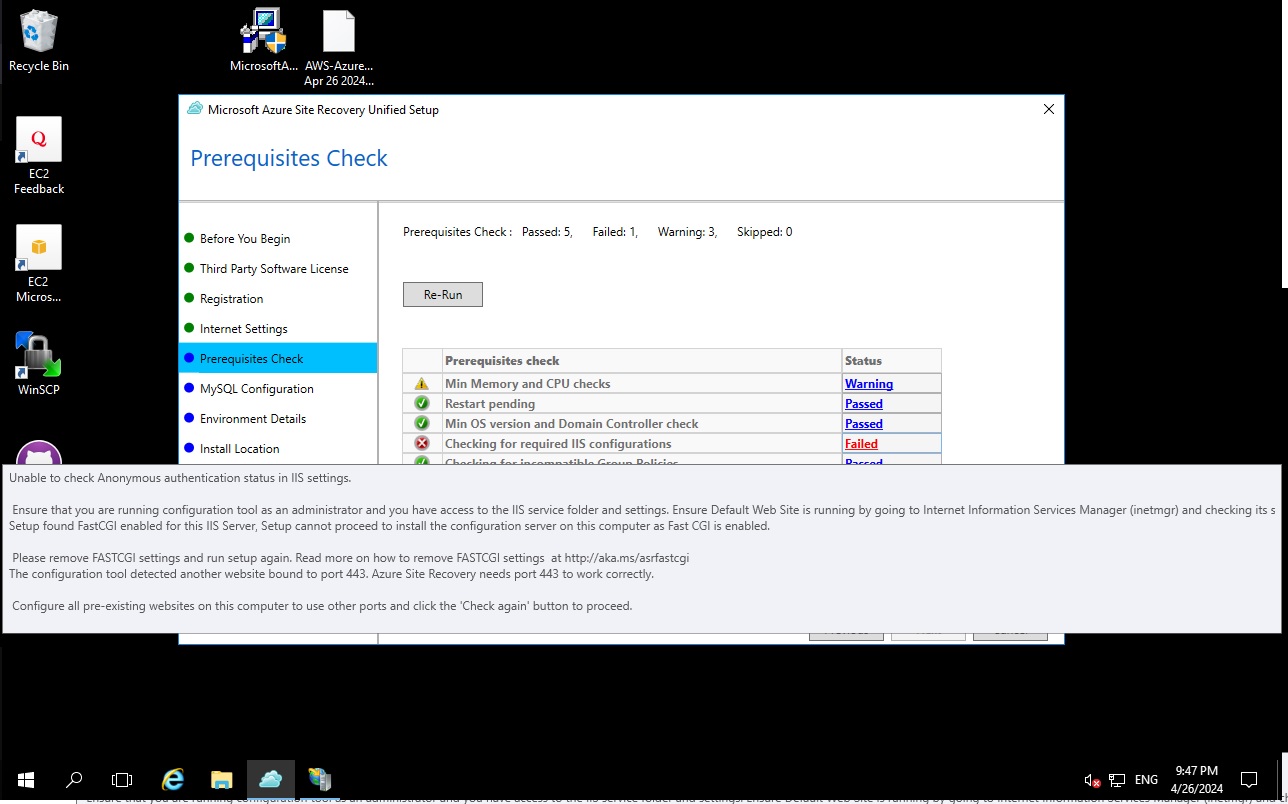1288x804 pixels.
Task: Open the taskbar search icon
Action: [x=74, y=779]
